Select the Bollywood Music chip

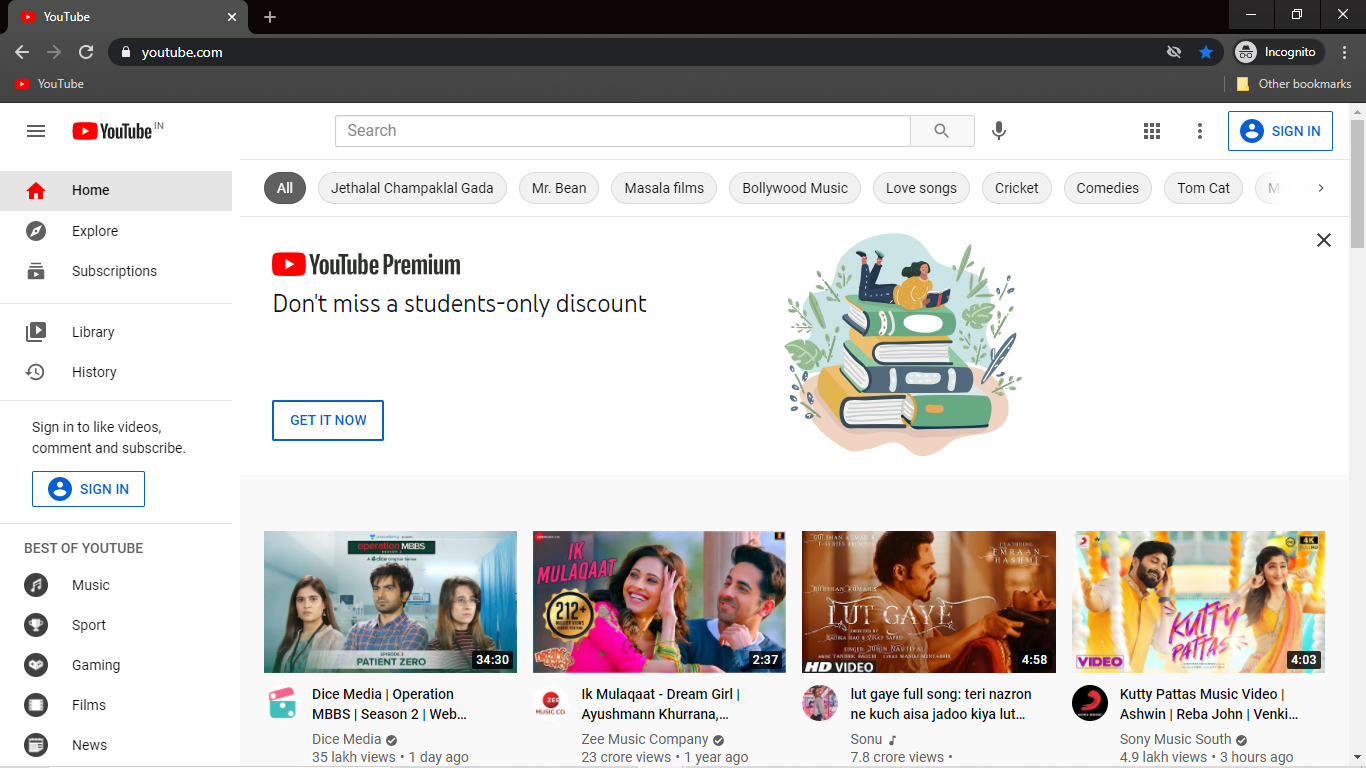pos(795,188)
